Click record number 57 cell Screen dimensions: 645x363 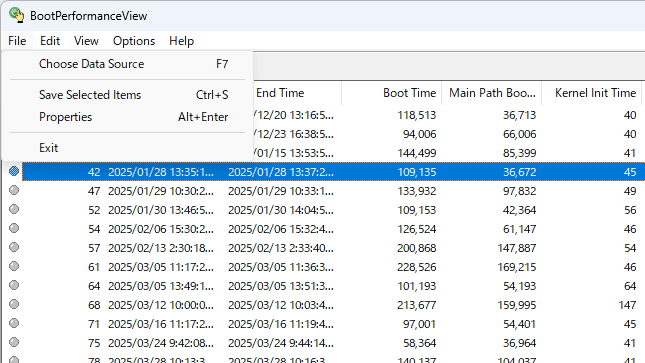pyautogui.click(x=94, y=248)
